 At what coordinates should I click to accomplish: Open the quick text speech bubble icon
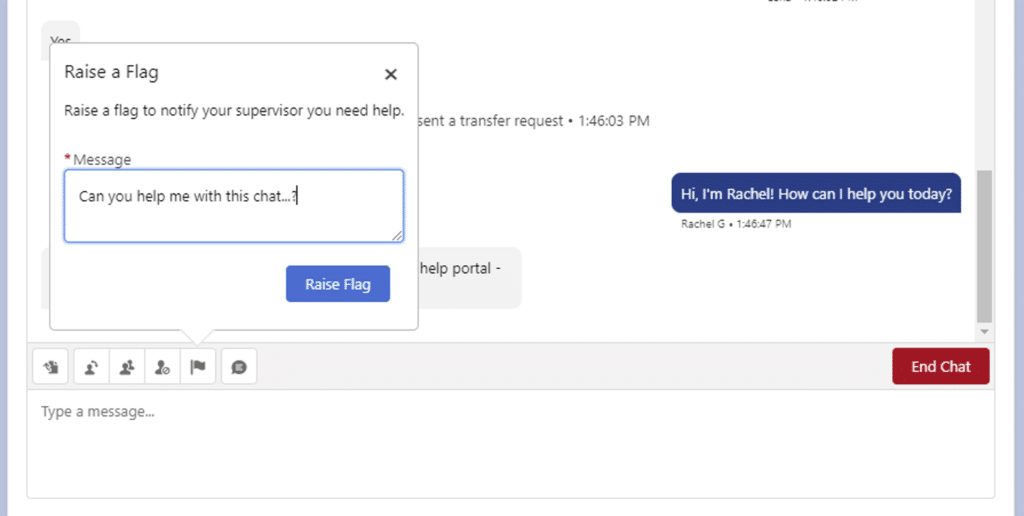coord(239,367)
